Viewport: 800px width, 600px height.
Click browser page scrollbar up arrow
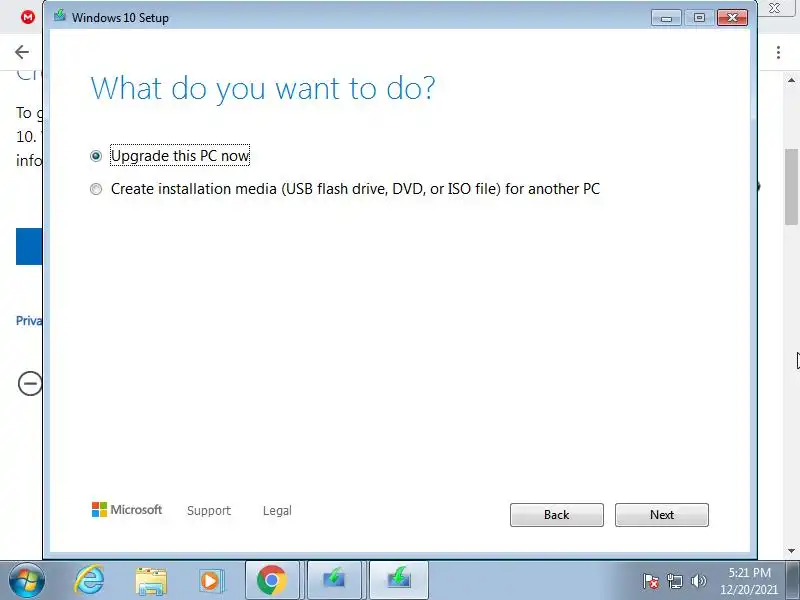791,80
